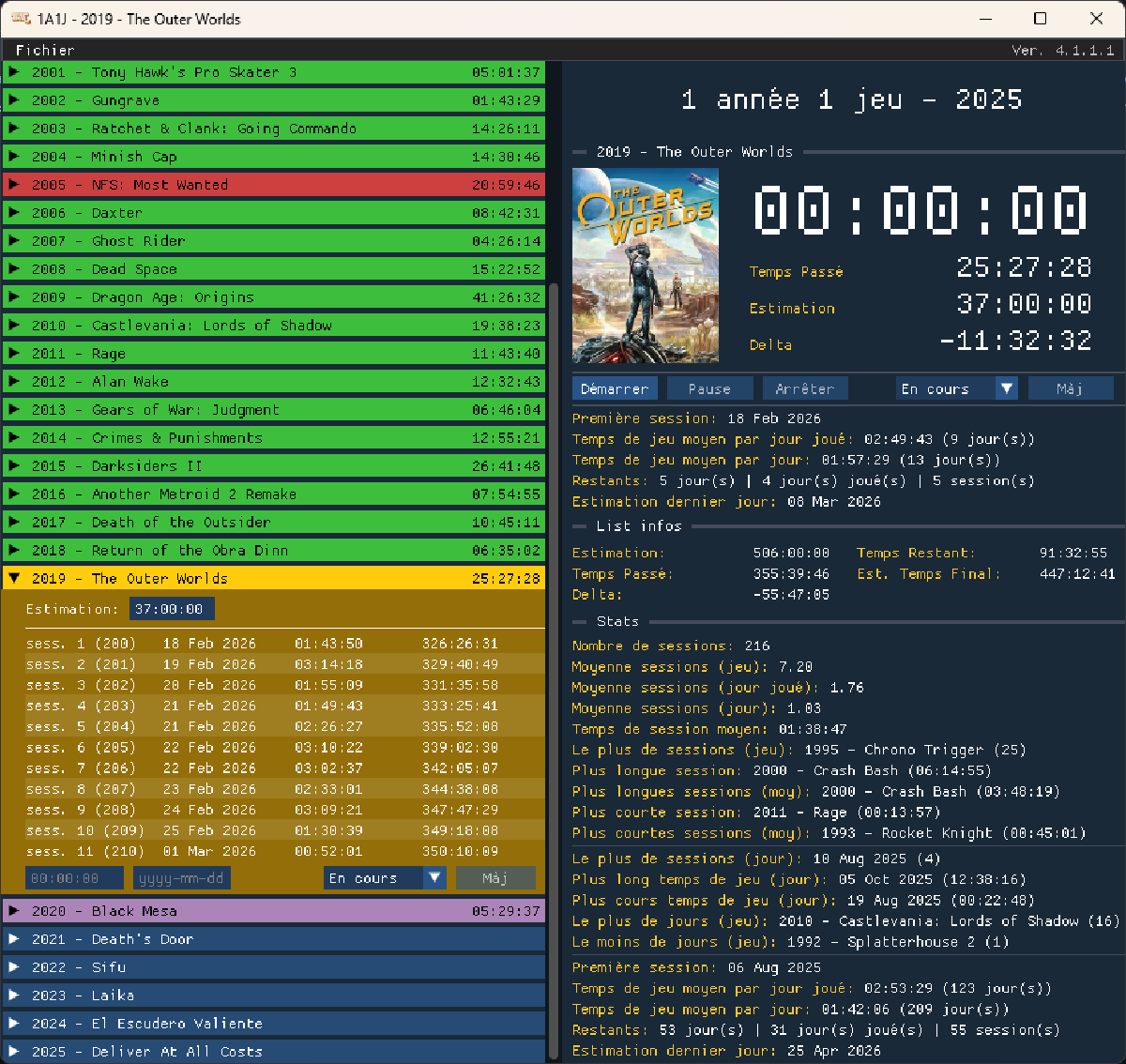Click the app icon in the title bar

point(20,19)
